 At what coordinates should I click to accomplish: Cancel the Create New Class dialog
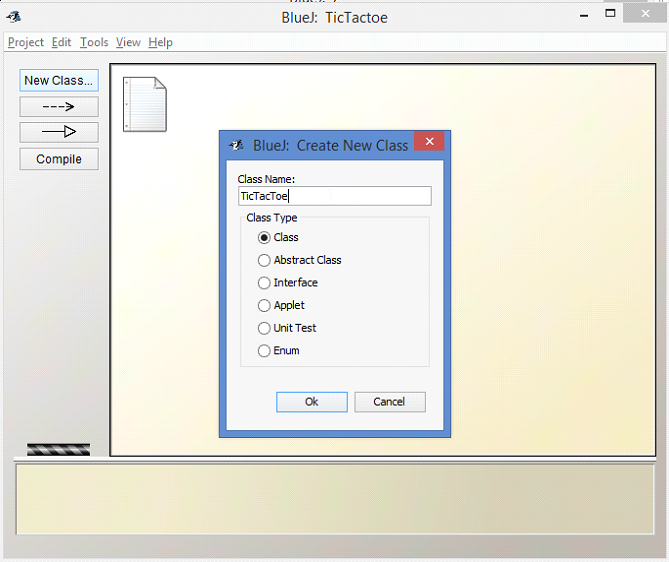click(x=390, y=402)
